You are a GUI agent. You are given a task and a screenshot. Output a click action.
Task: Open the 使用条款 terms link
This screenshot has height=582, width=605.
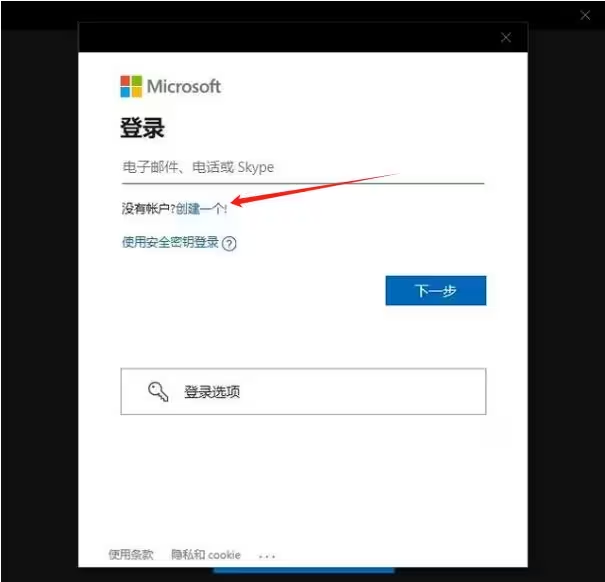pos(131,555)
